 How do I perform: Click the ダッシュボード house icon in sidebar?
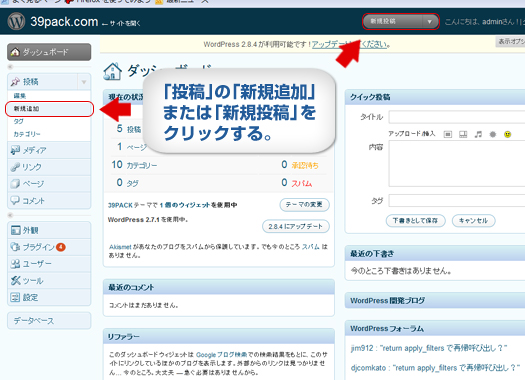[15, 52]
